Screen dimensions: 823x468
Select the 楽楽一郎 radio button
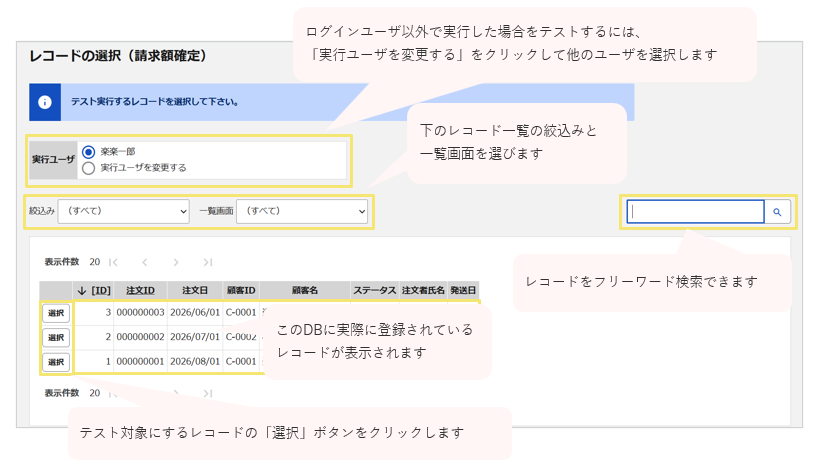(x=88, y=152)
